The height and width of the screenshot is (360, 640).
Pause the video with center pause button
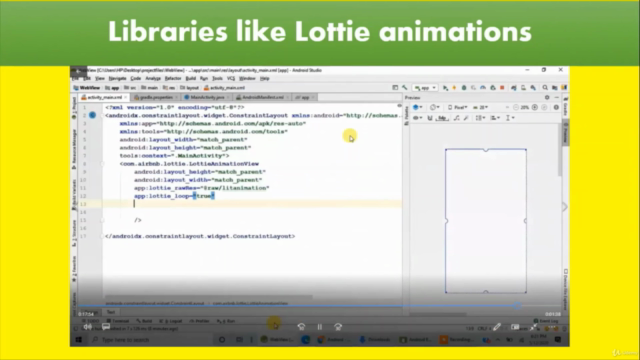[320, 327]
